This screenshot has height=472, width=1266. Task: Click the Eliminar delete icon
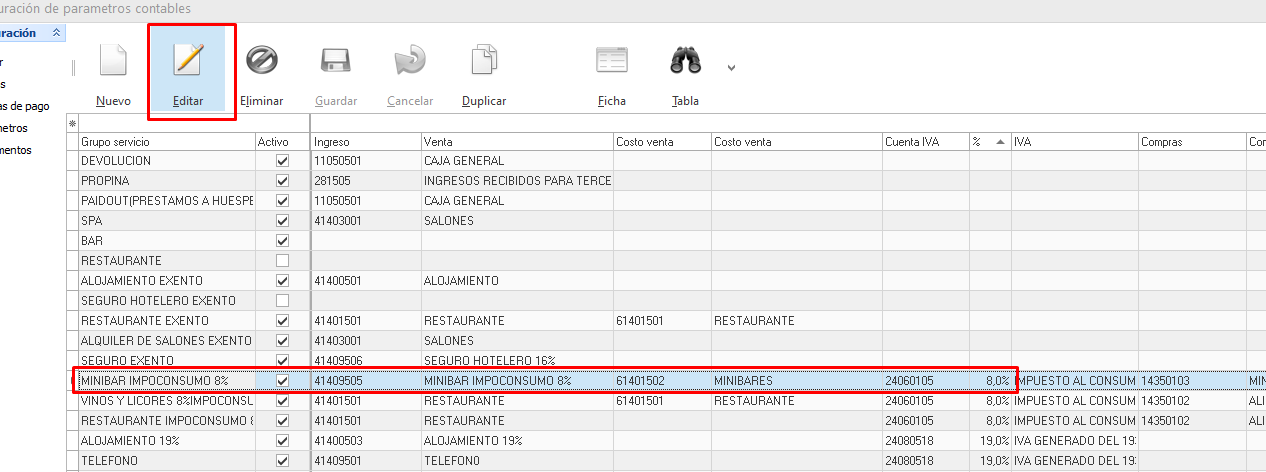262,60
